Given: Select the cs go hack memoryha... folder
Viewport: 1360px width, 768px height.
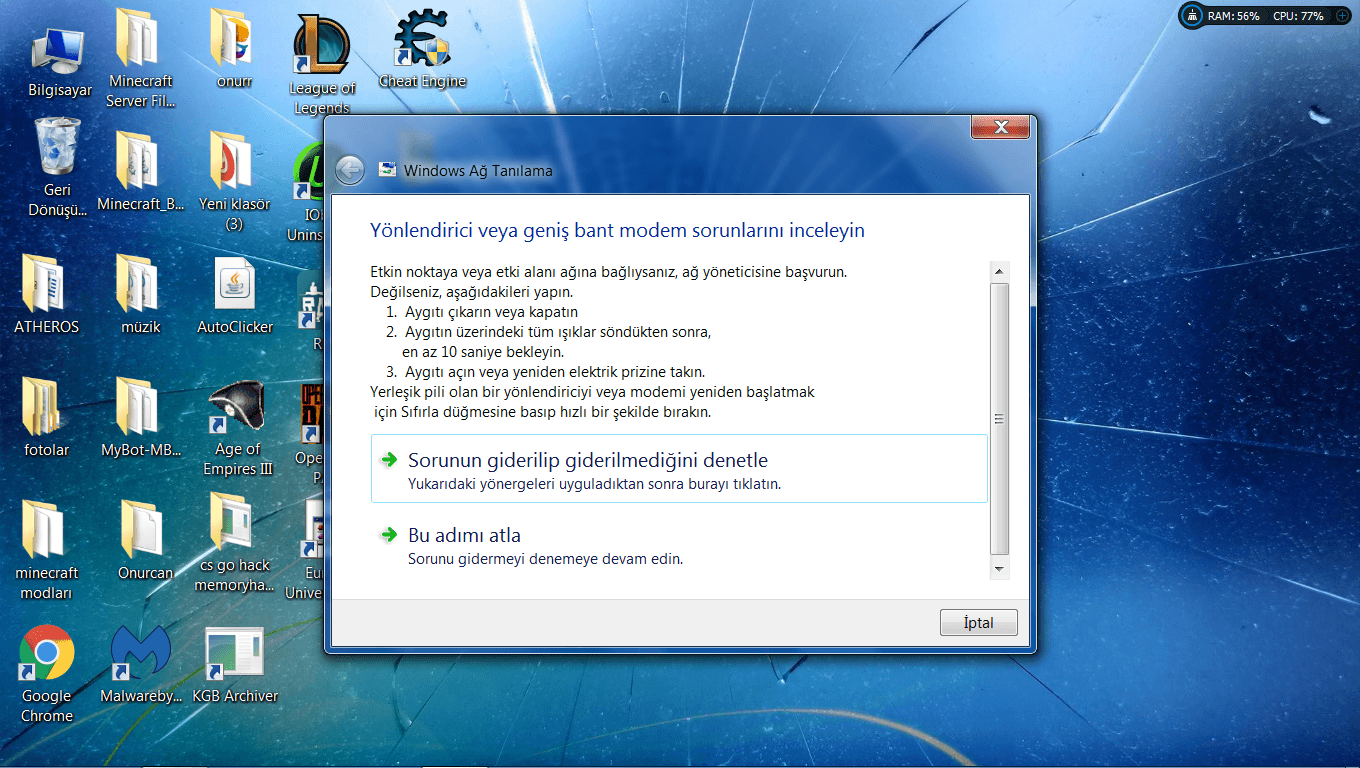Looking at the screenshot, I should coord(234,543).
